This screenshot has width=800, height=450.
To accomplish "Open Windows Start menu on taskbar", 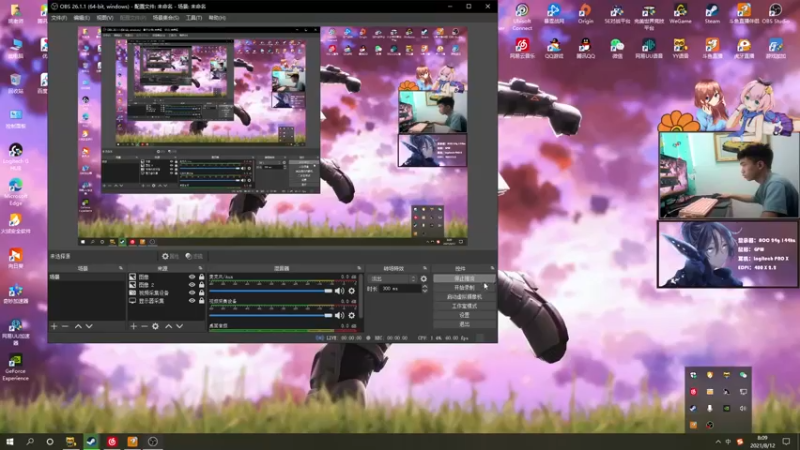I will (x=10, y=442).
